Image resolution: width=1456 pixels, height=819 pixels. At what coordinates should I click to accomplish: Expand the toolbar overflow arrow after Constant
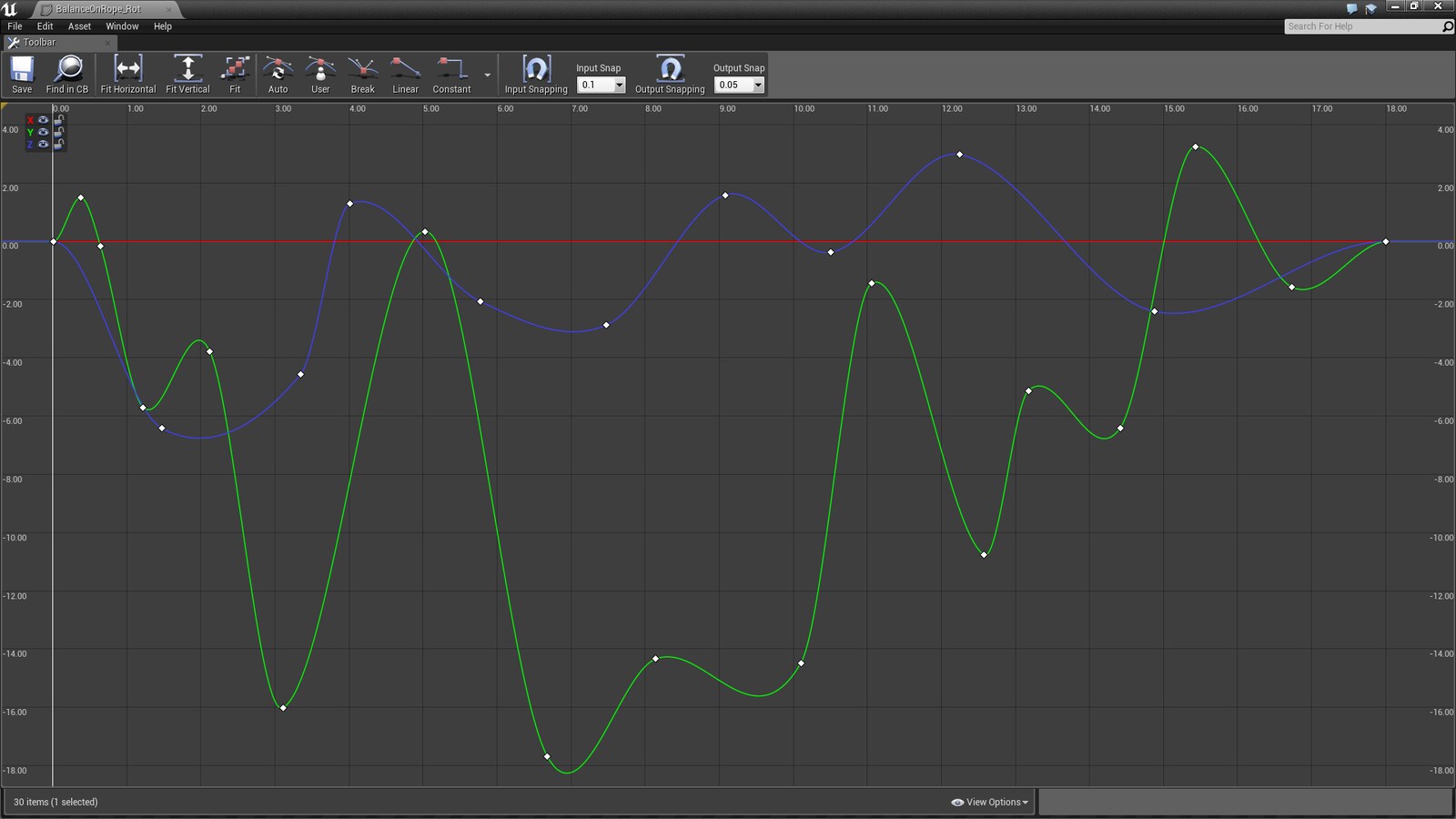[488, 76]
